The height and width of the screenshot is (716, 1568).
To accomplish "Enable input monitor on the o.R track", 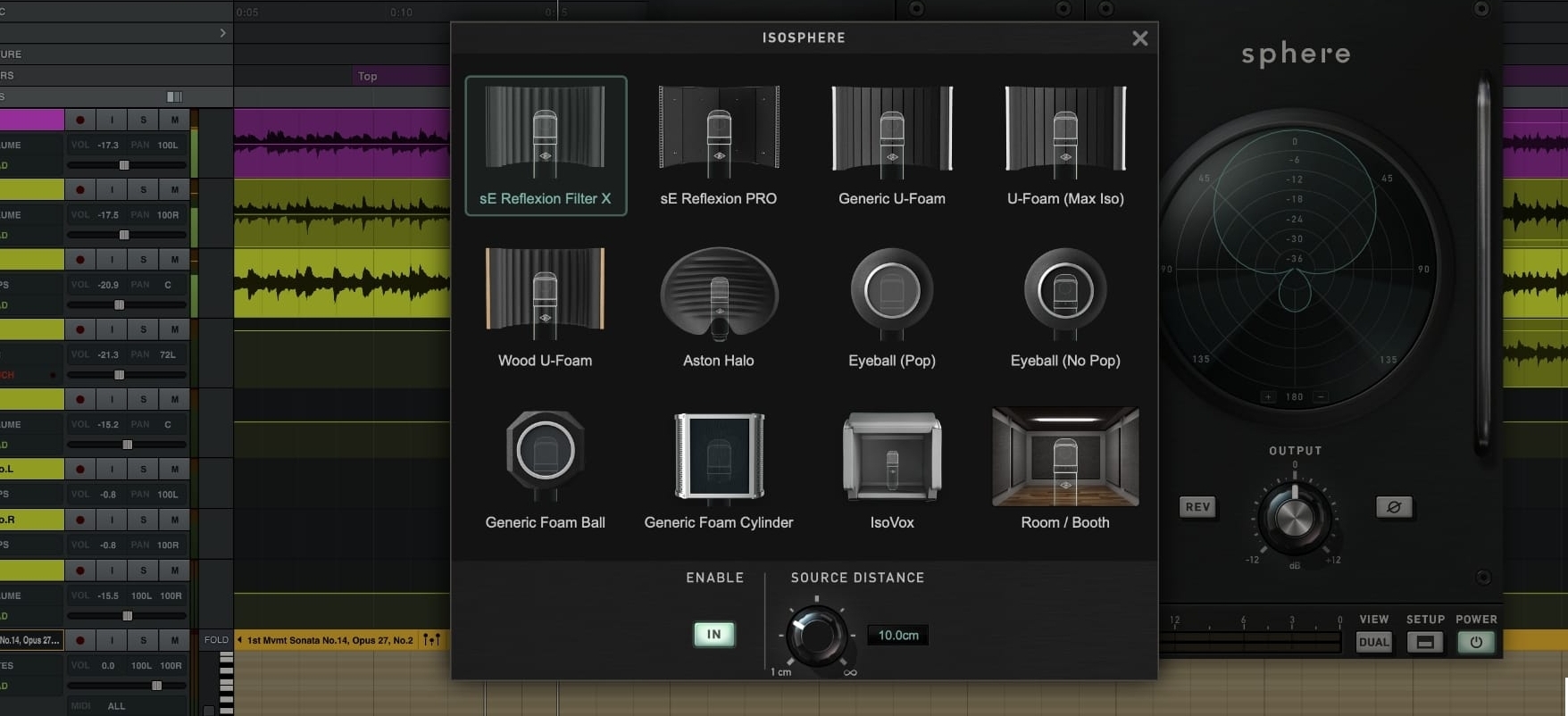I will [x=112, y=520].
